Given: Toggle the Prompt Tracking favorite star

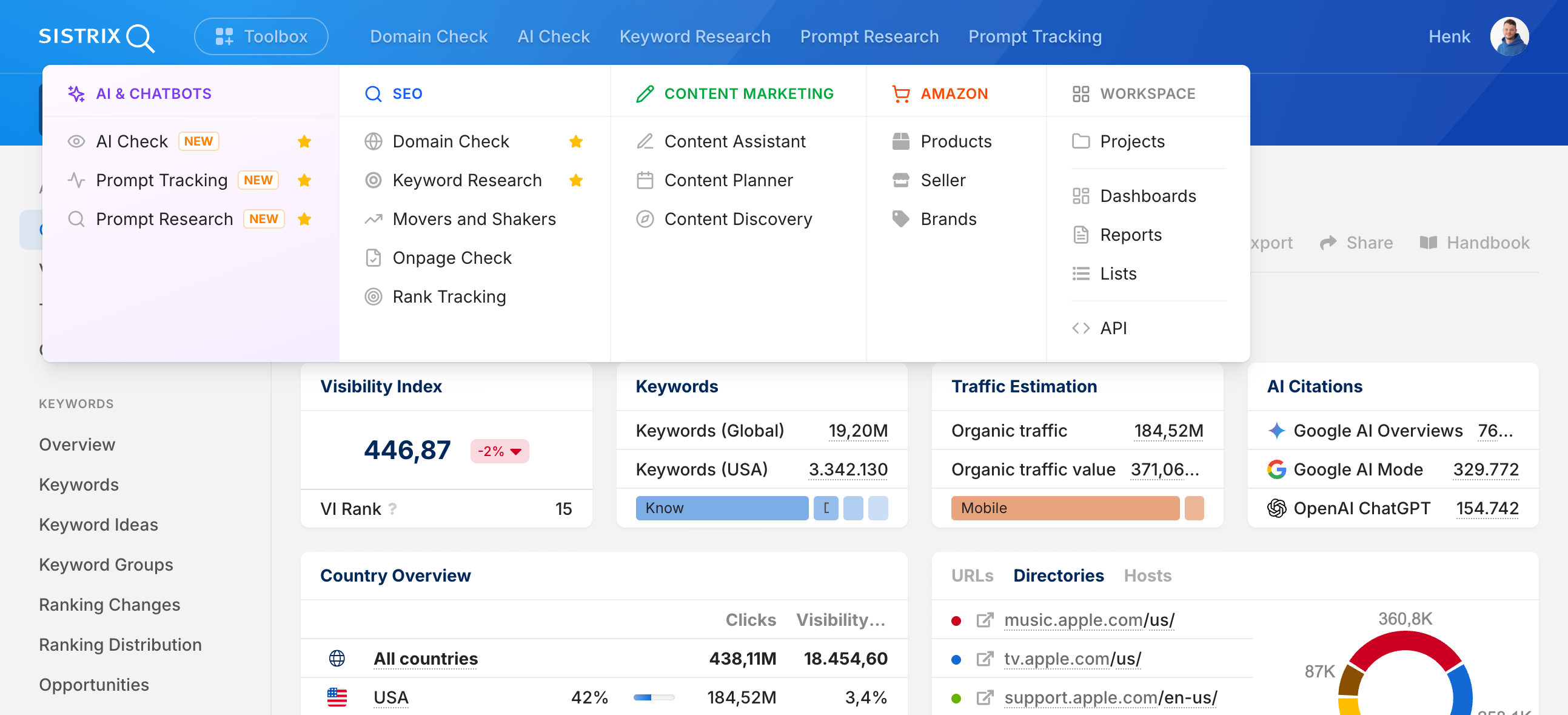Looking at the screenshot, I should point(304,180).
